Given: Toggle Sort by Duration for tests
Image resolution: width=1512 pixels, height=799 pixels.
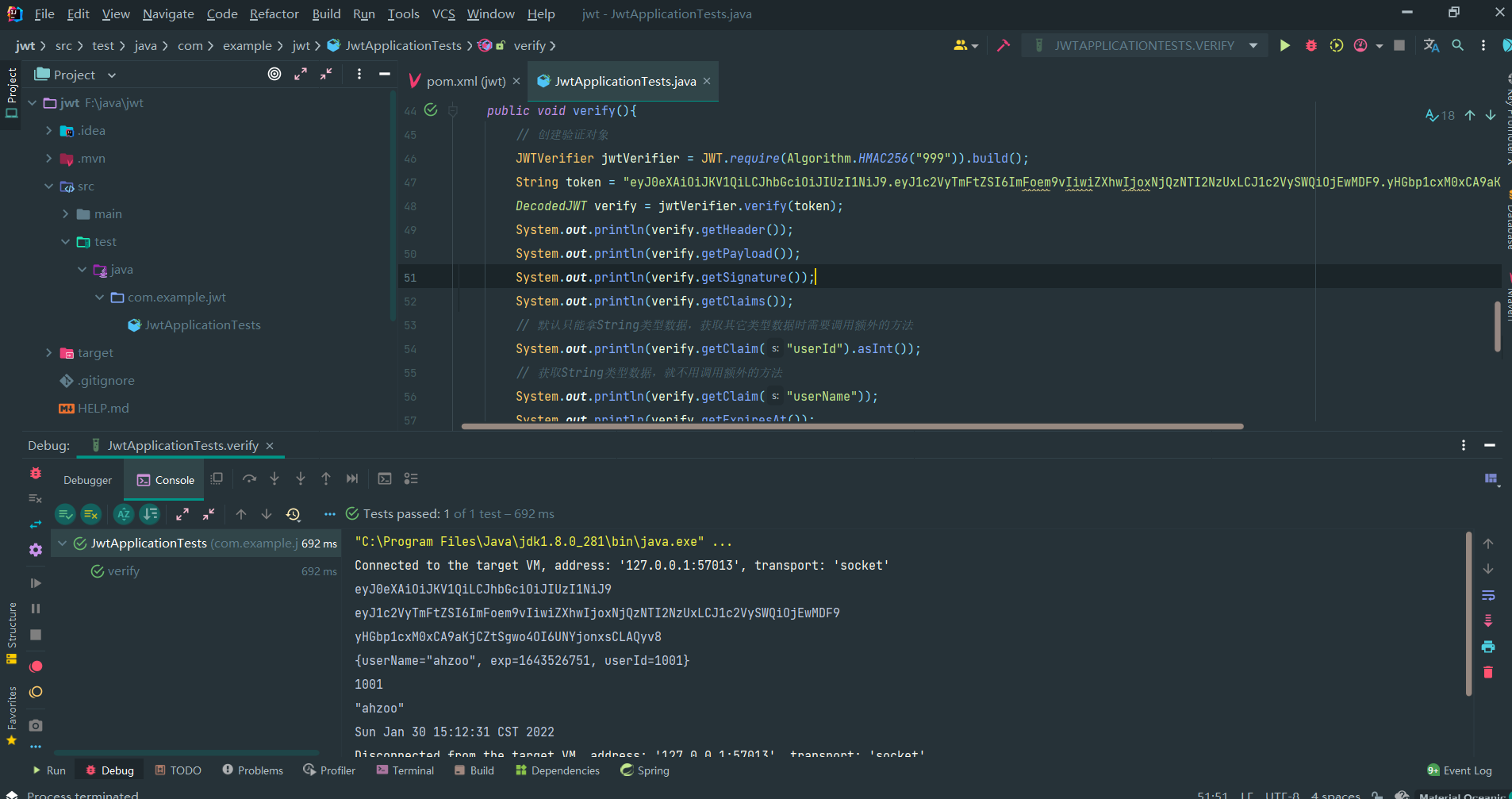Looking at the screenshot, I should [150, 514].
